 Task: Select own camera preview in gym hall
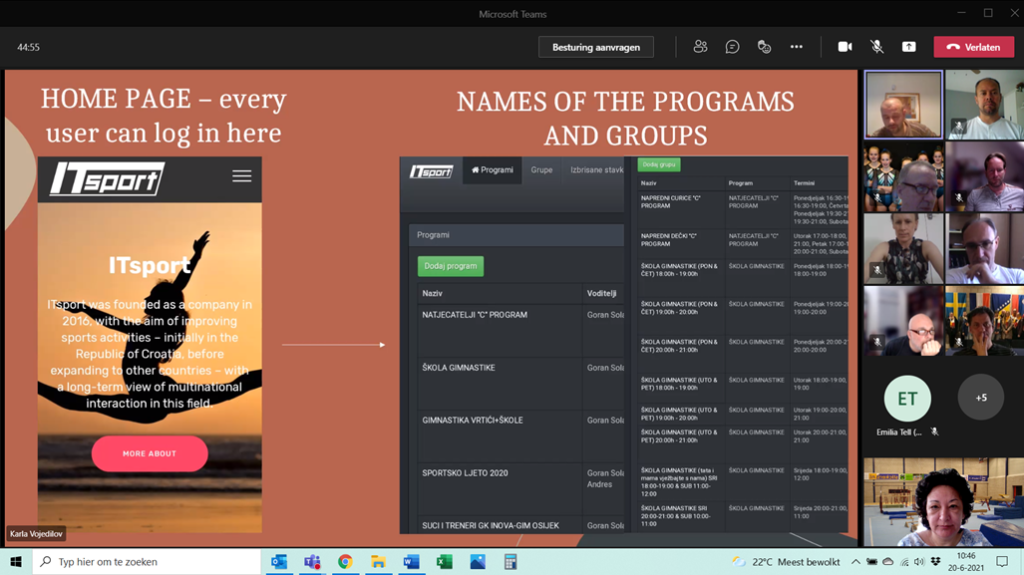944,502
